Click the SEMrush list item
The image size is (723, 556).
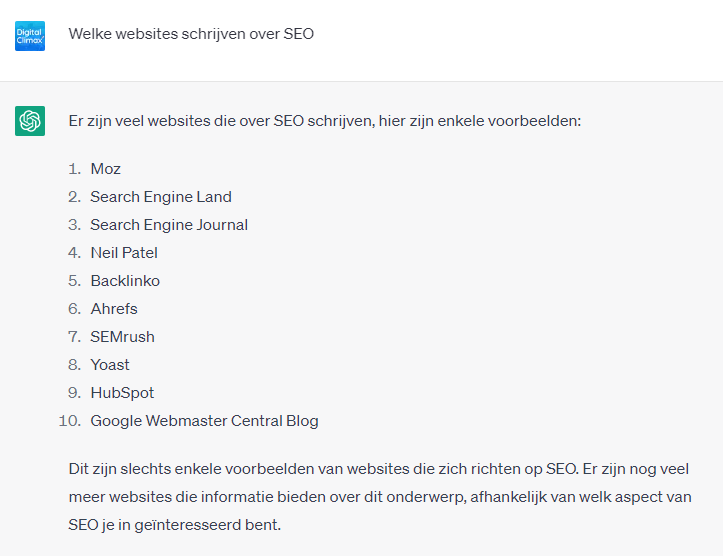point(122,337)
